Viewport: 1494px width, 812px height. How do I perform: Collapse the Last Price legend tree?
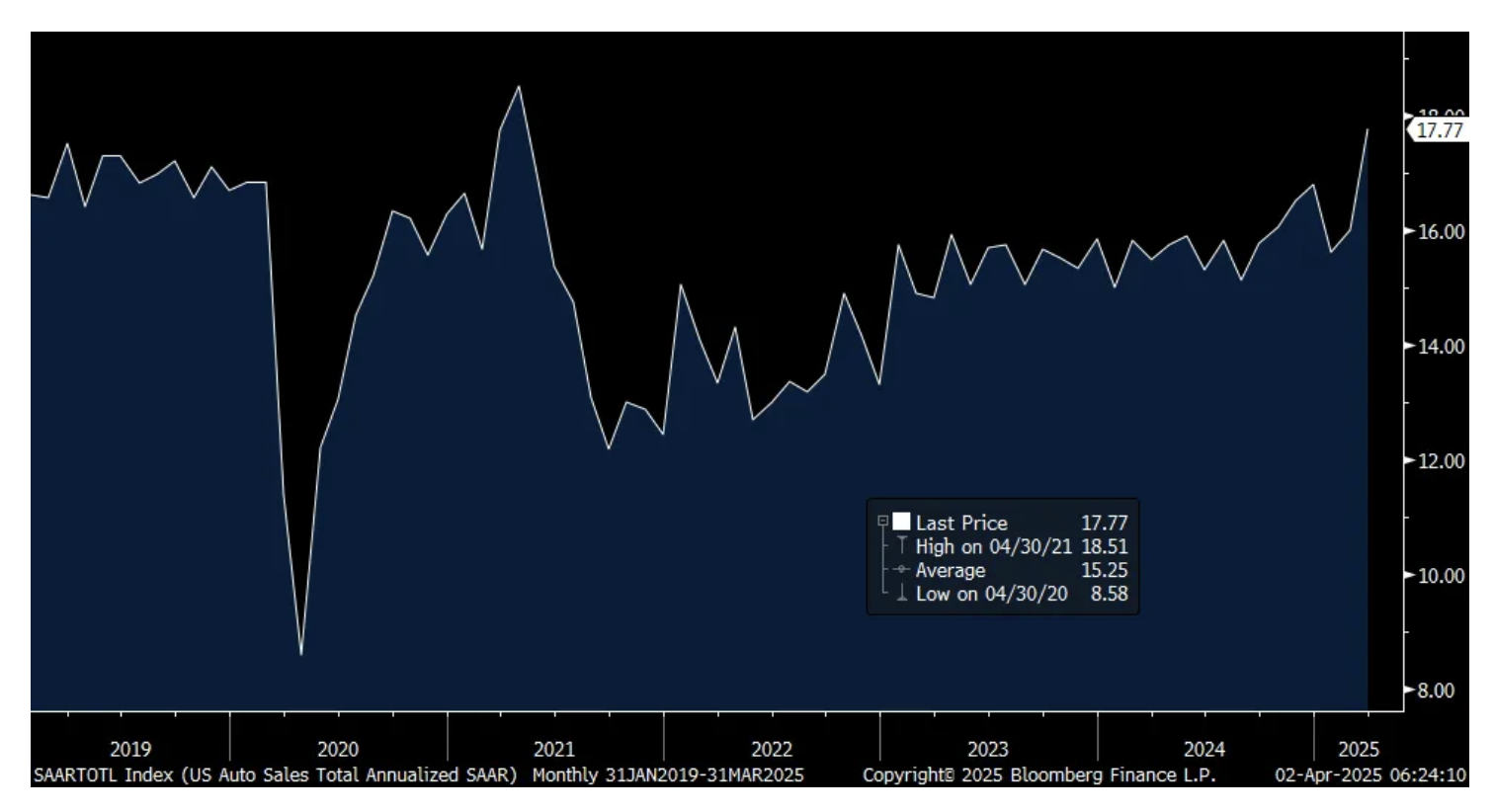(882, 522)
